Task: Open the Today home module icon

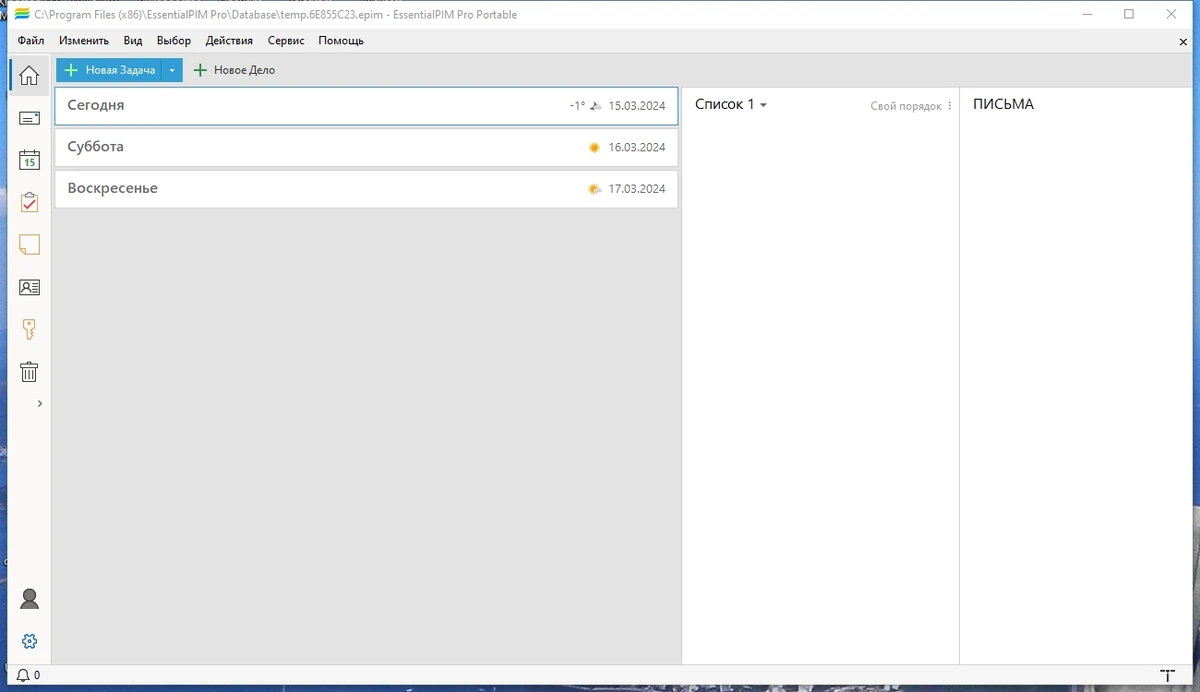Action: [29, 76]
